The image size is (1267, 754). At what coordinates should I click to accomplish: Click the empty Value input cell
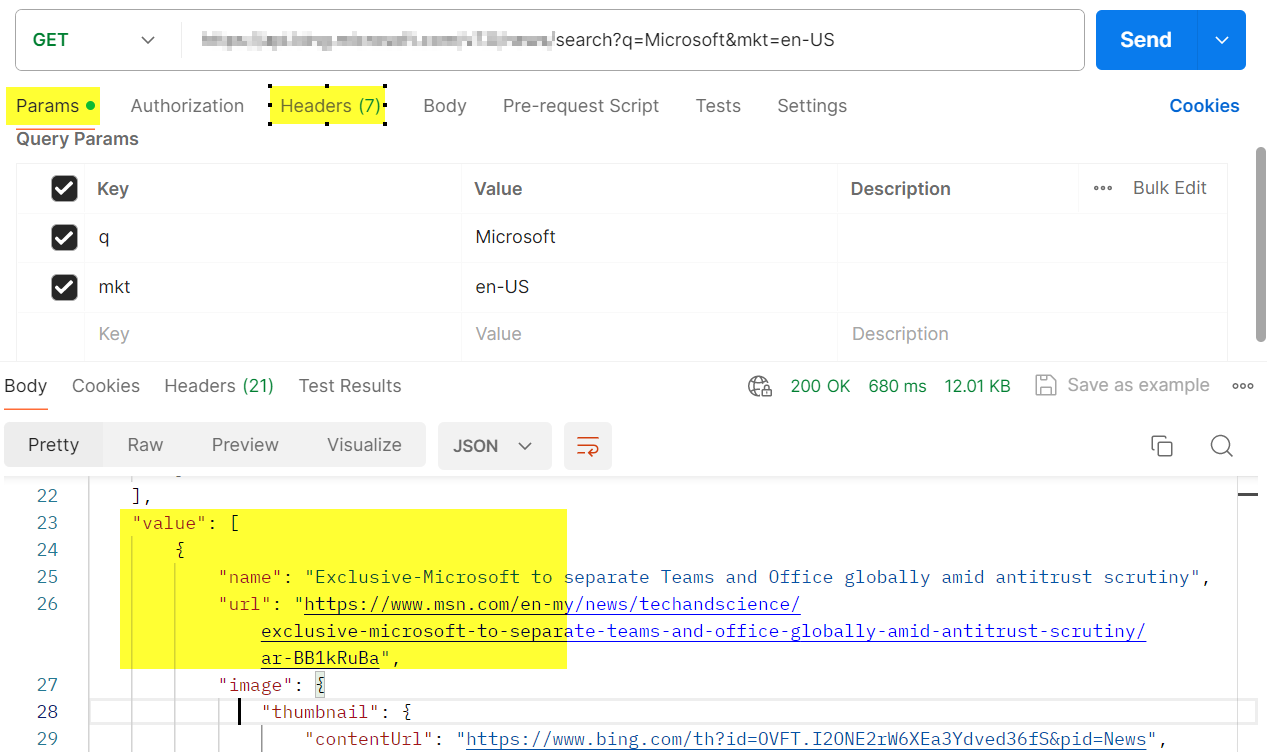[x=649, y=334]
